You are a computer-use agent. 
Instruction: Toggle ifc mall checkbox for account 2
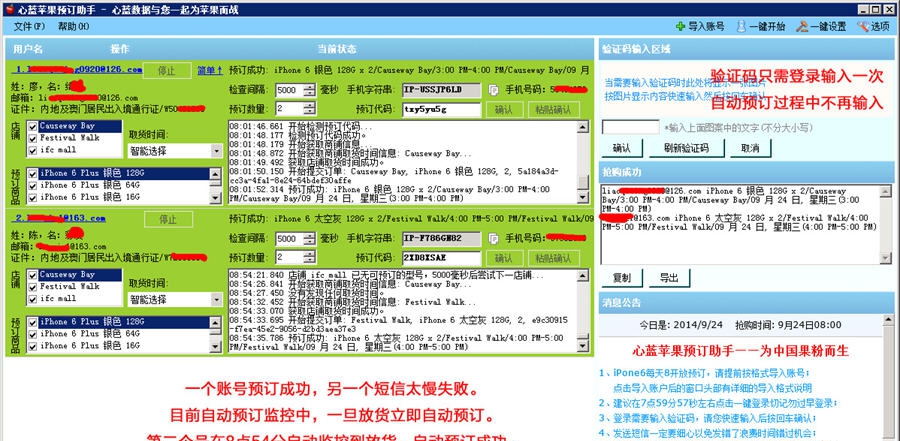33,299
